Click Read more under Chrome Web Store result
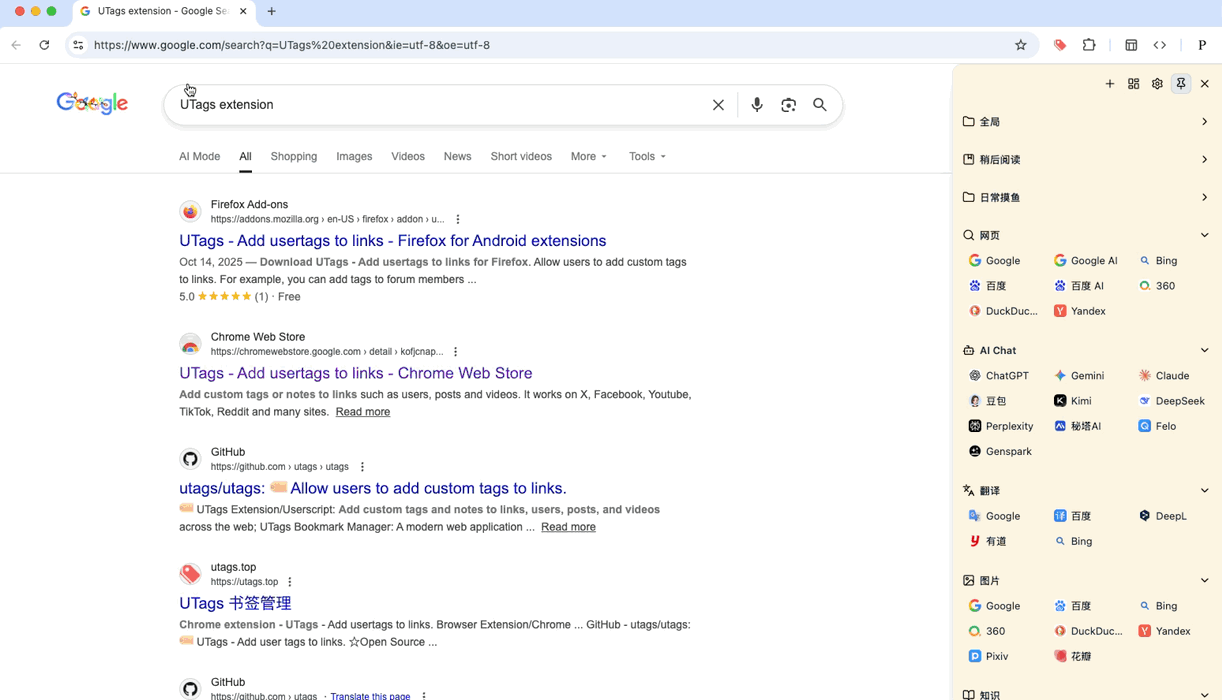Screen dimensions: 1222x700 [363, 412]
